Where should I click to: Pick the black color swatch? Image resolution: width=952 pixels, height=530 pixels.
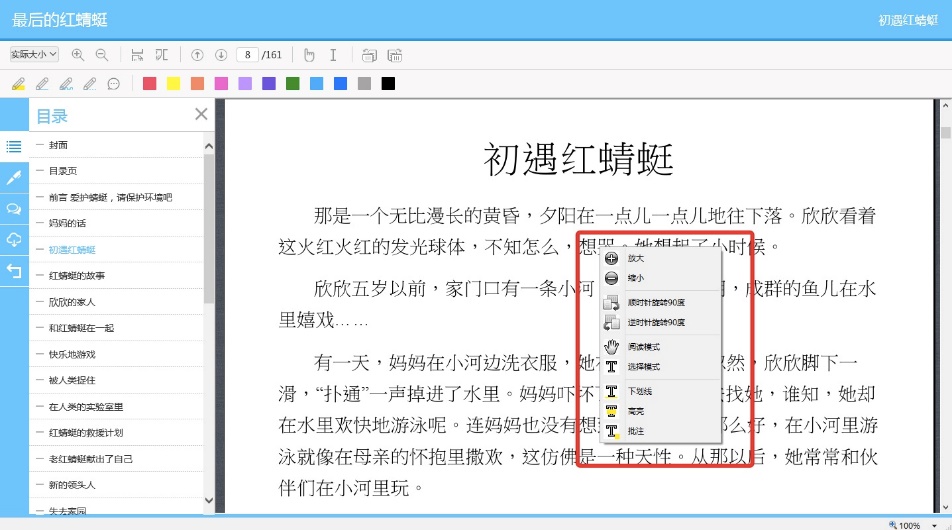(x=388, y=83)
